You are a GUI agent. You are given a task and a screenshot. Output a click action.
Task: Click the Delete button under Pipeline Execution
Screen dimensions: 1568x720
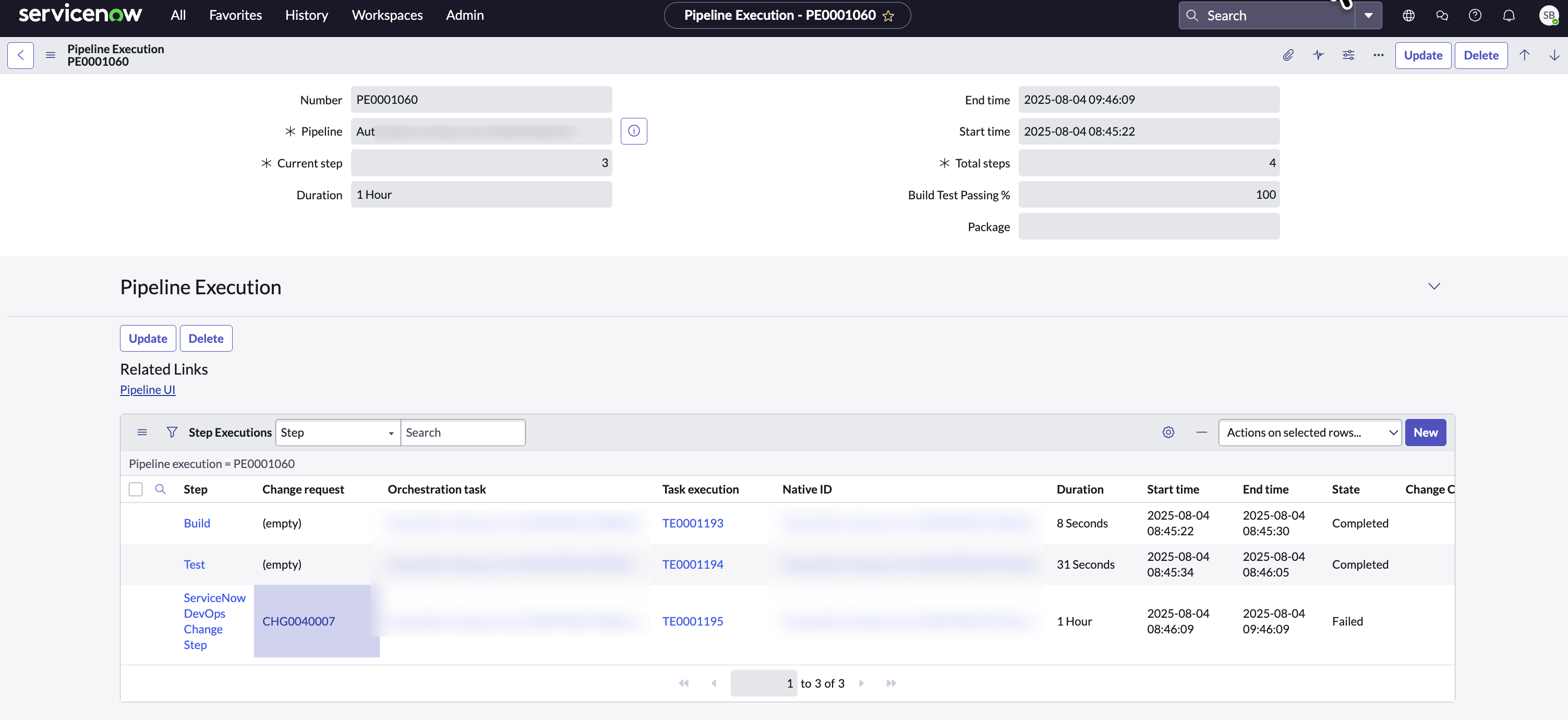[x=206, y=338]
